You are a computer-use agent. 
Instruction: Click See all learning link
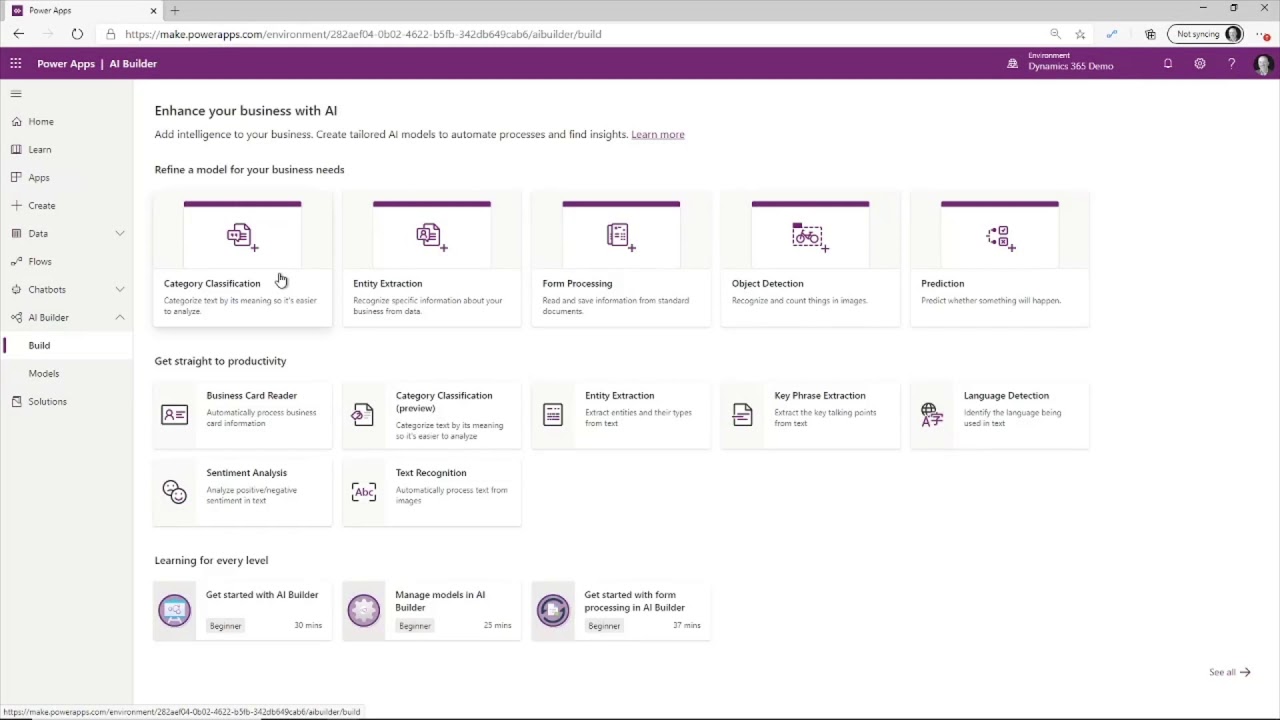coord(1229,673)
